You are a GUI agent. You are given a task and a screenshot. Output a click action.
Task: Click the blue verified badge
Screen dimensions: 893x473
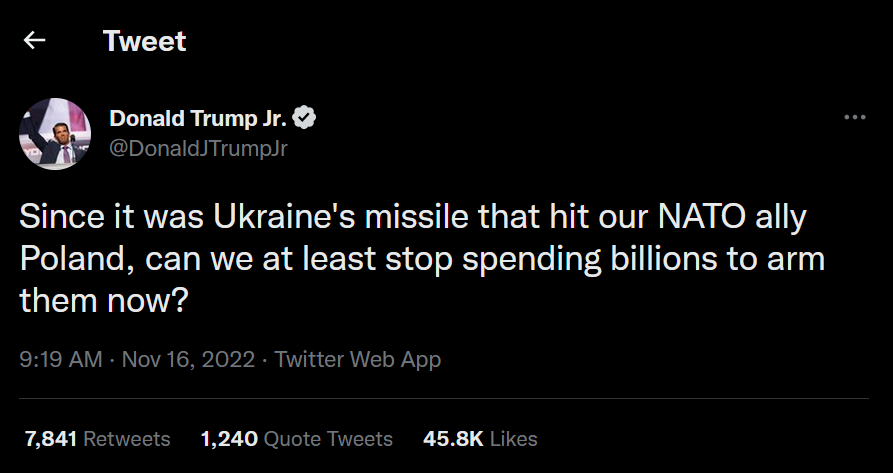pyautogui.click(x=306, y=118)
